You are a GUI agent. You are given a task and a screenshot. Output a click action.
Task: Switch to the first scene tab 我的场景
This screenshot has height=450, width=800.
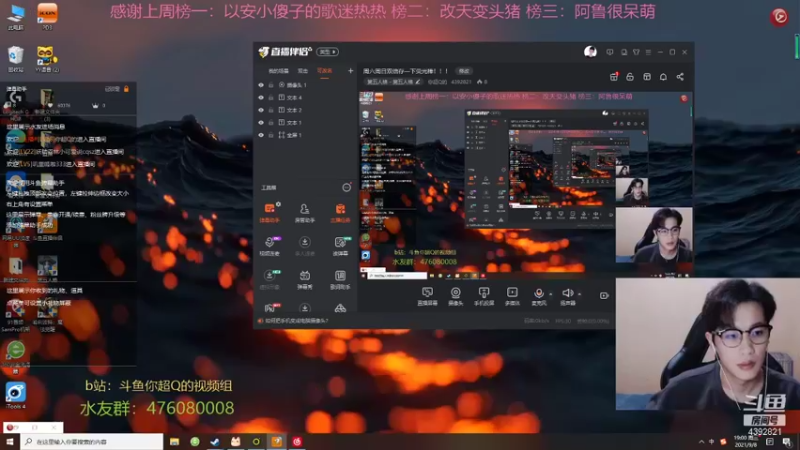279,71
